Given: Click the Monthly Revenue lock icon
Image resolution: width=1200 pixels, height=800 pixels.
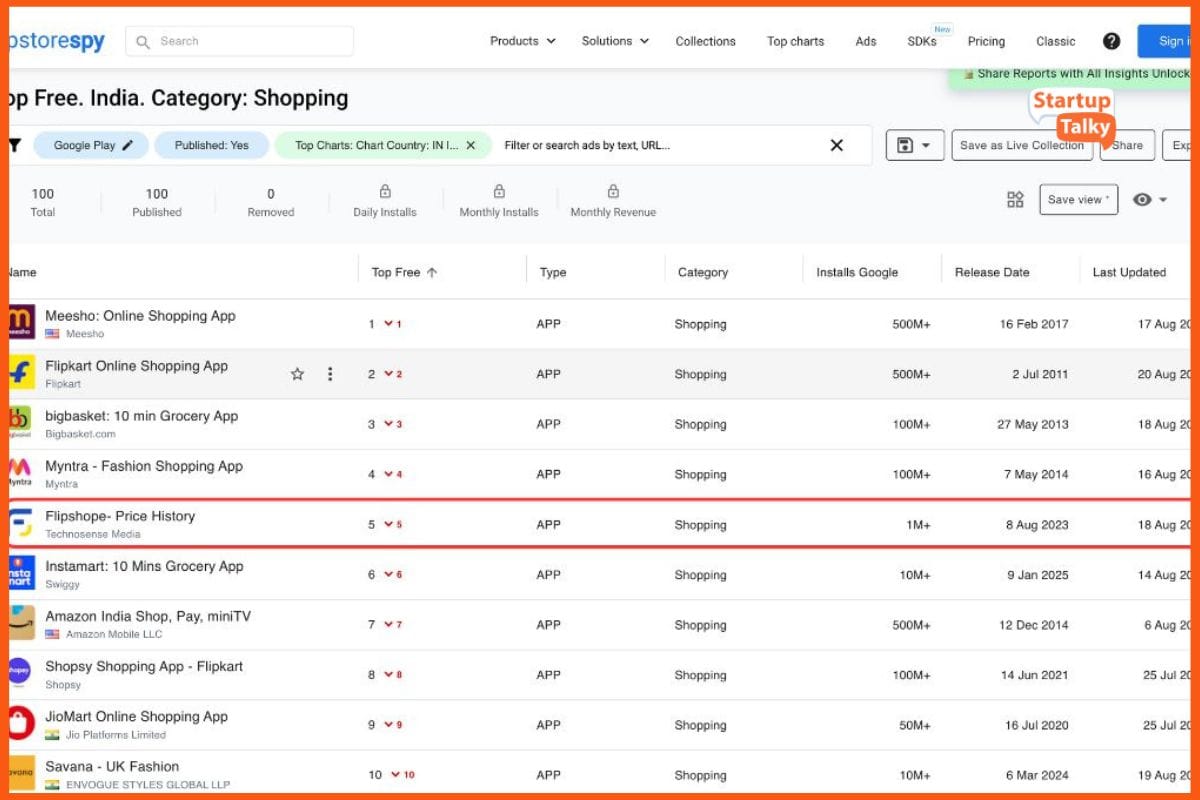Looking at the screenshot, I should [613, 192].
